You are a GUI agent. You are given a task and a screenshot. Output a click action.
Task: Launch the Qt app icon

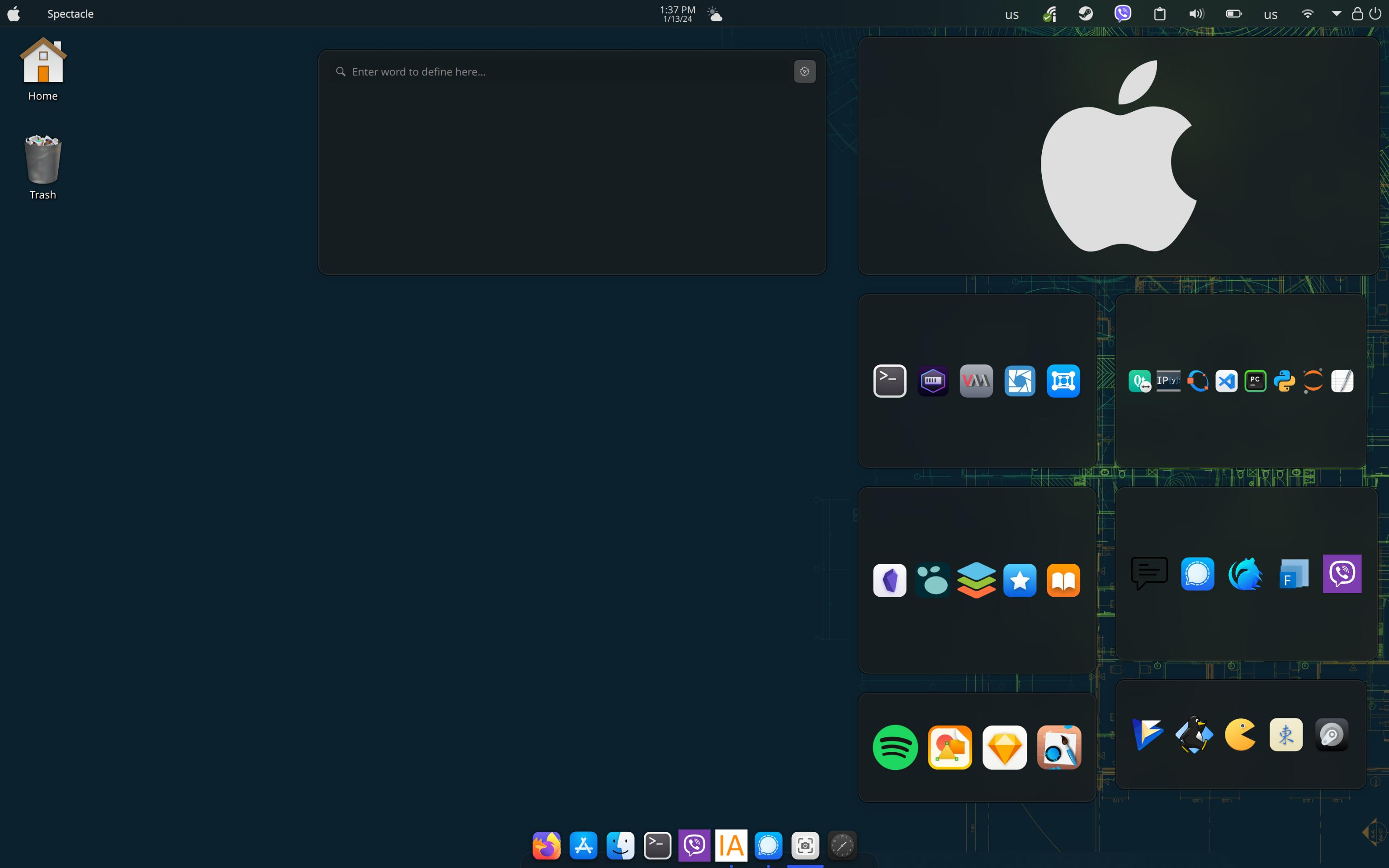pos(1139,381)
